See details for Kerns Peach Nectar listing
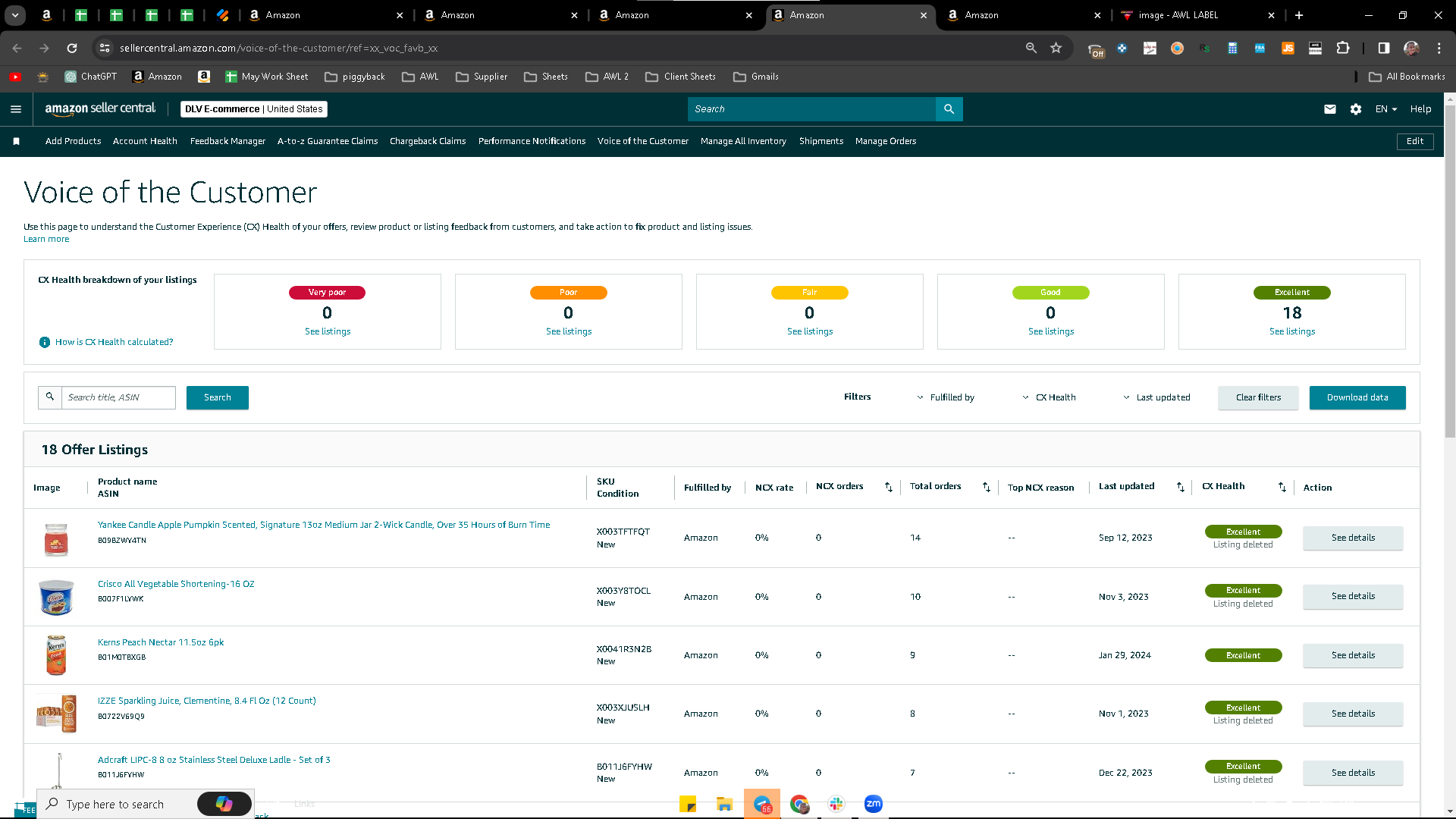This screenshot has width=1456, height=819. click(x=1353, y=655)
